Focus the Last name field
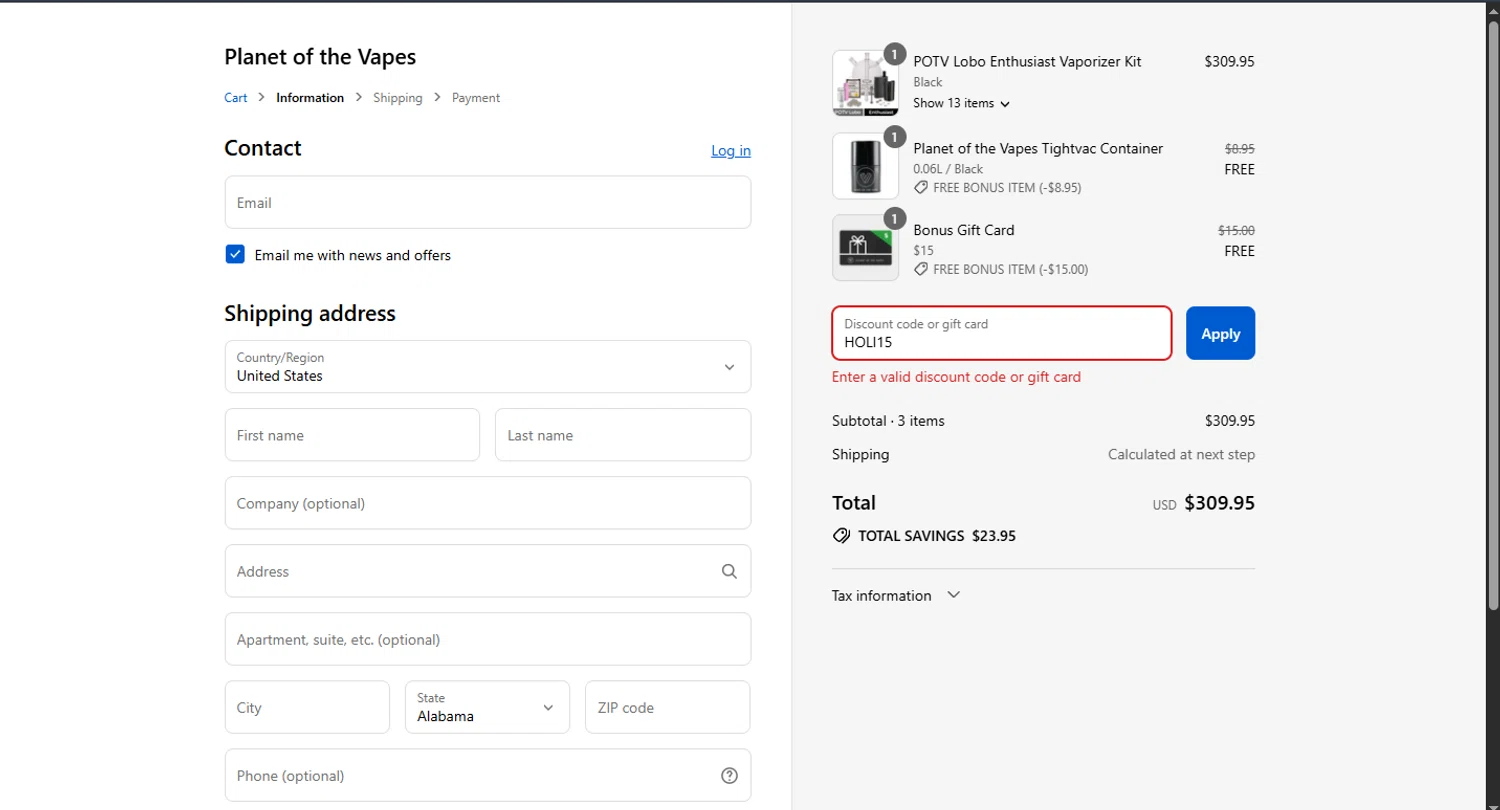This screenshot has height=810, width=1500. (x=623, y=435)
